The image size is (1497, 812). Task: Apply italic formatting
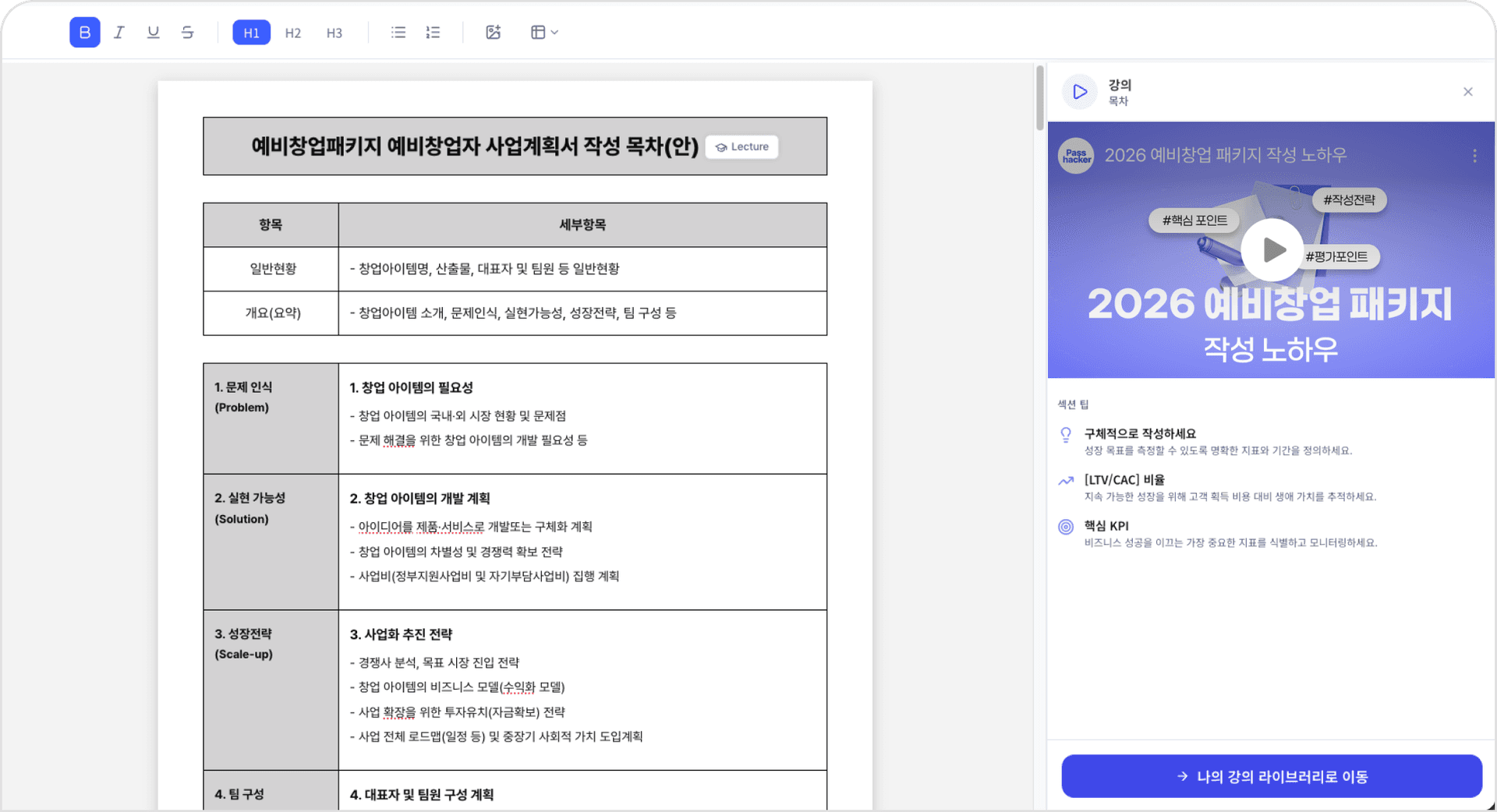119,32
